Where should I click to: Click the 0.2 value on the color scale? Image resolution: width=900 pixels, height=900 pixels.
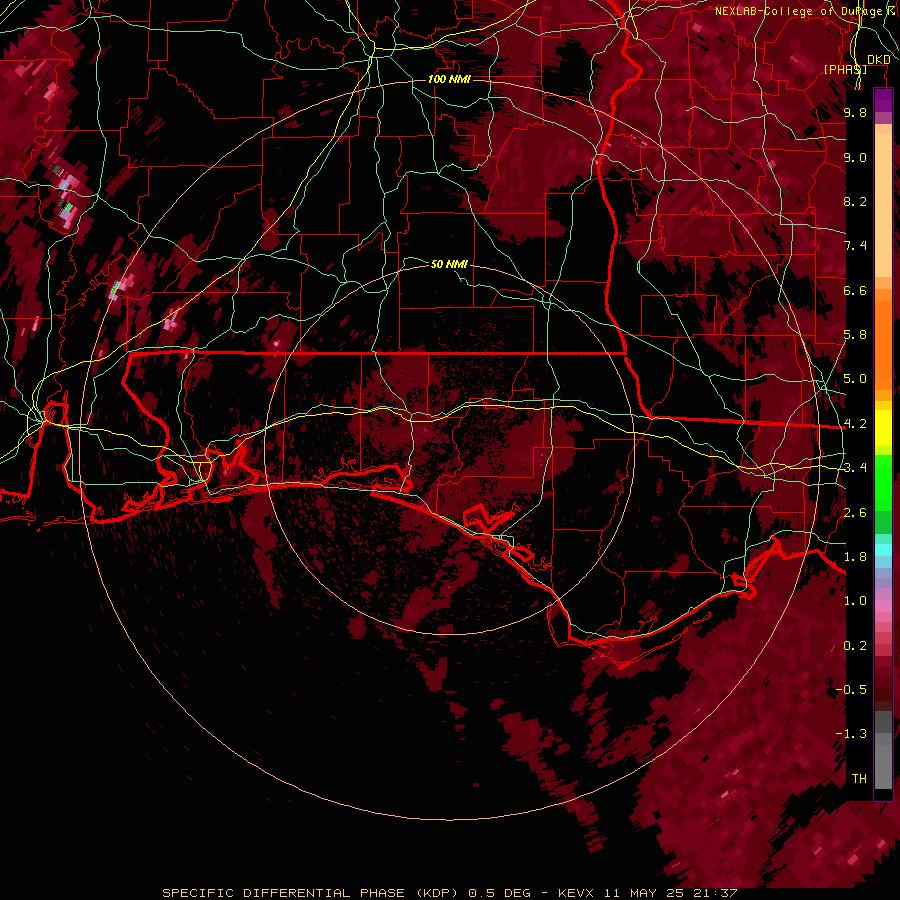855,646
